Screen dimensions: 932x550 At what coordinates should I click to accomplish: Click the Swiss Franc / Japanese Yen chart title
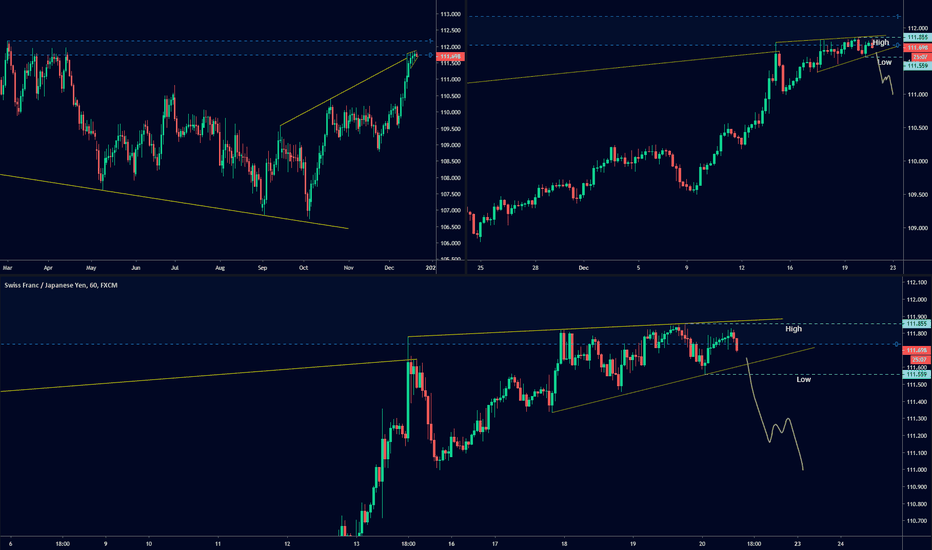(61, 285)
